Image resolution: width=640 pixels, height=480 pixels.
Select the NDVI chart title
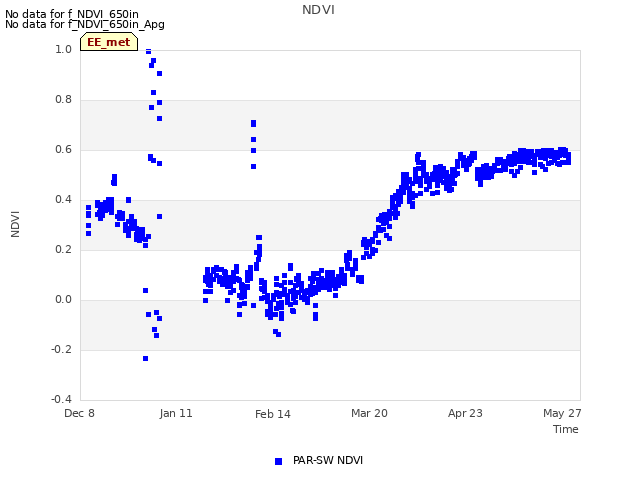click(318, 10)
